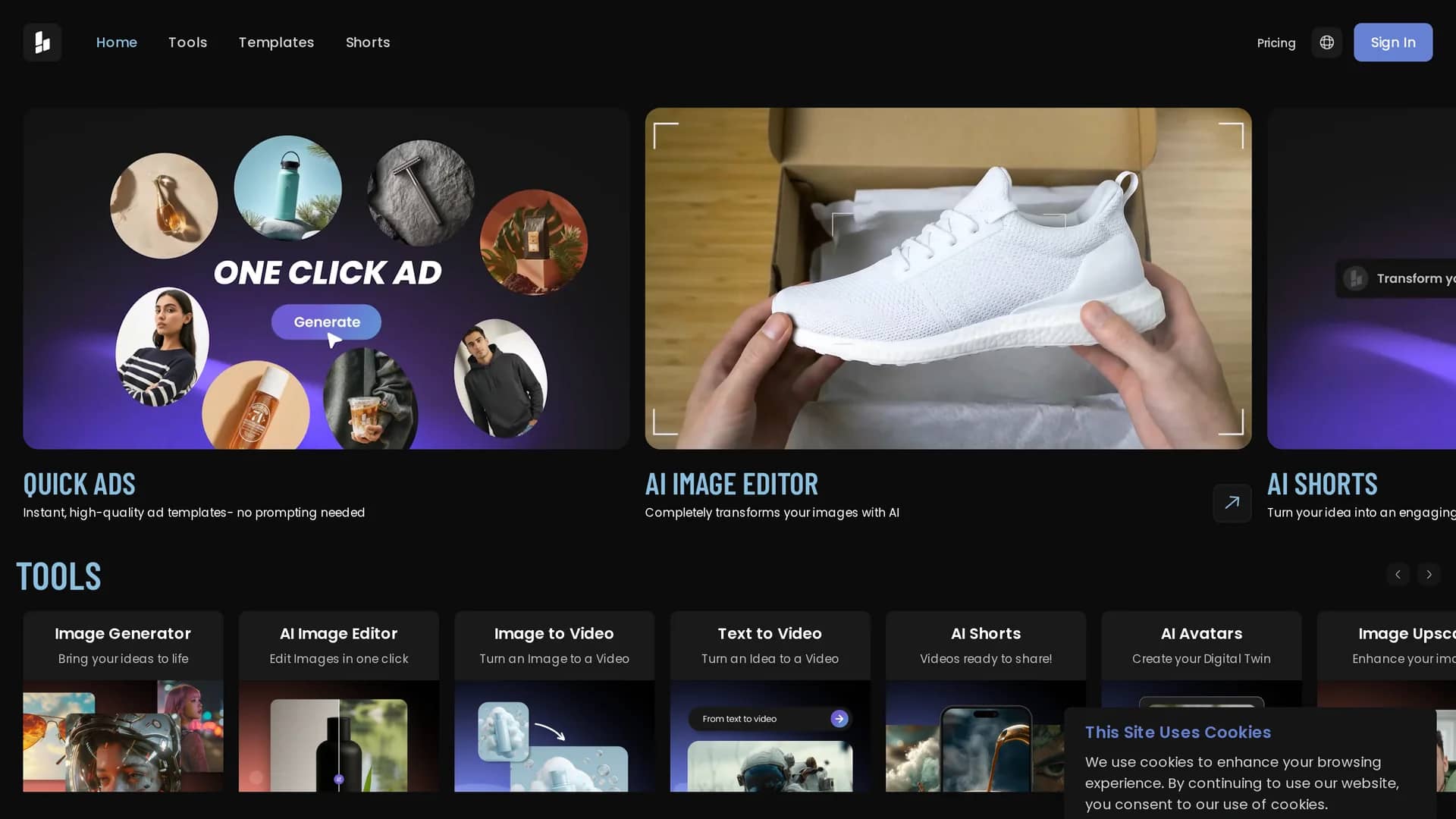The height and width of the screenshot is (819, 1456).
Task: Click arrow button in From text to video field
Action: click(839, 718)
